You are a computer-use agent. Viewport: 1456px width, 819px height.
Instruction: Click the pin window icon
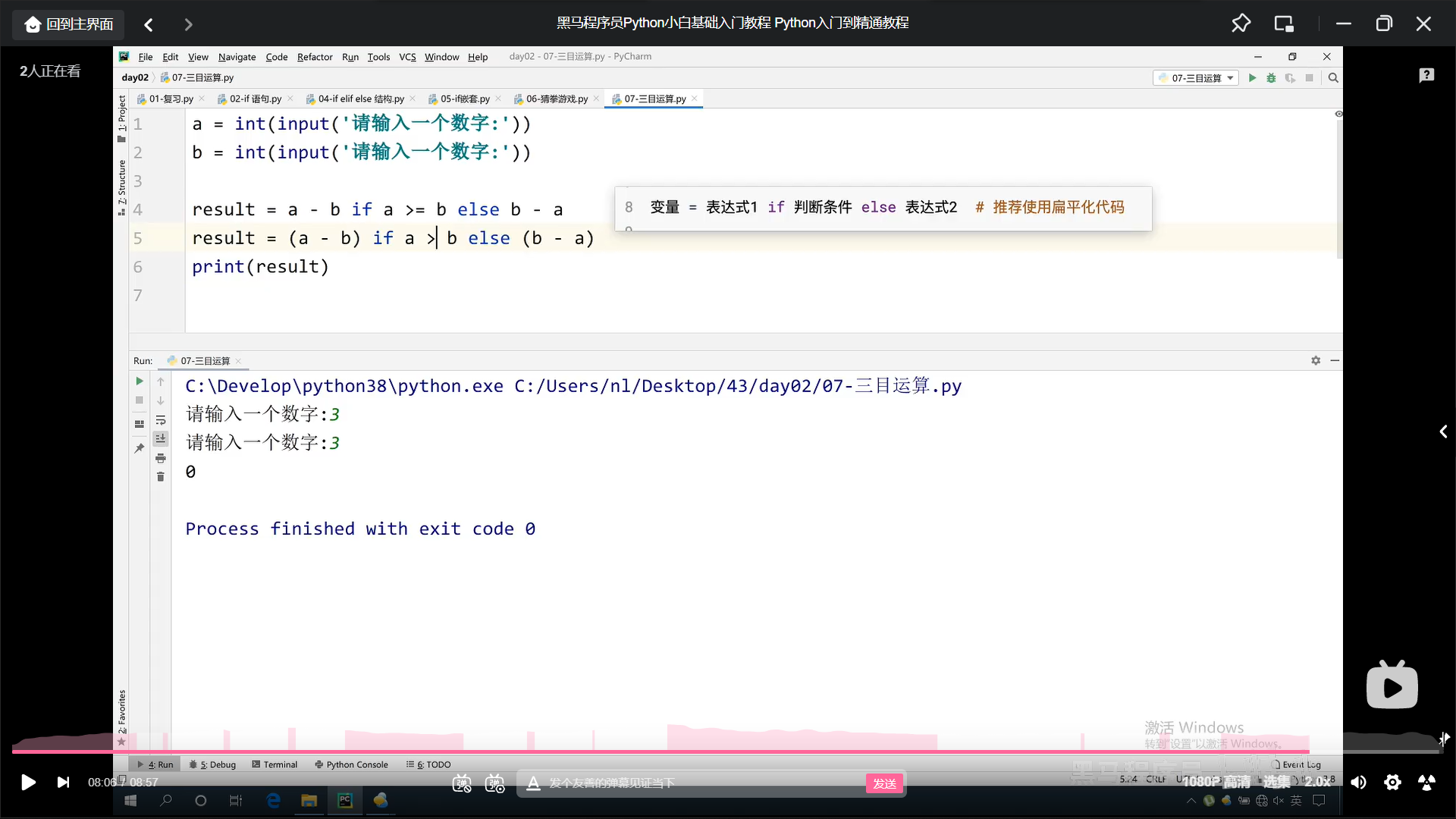1241,24
